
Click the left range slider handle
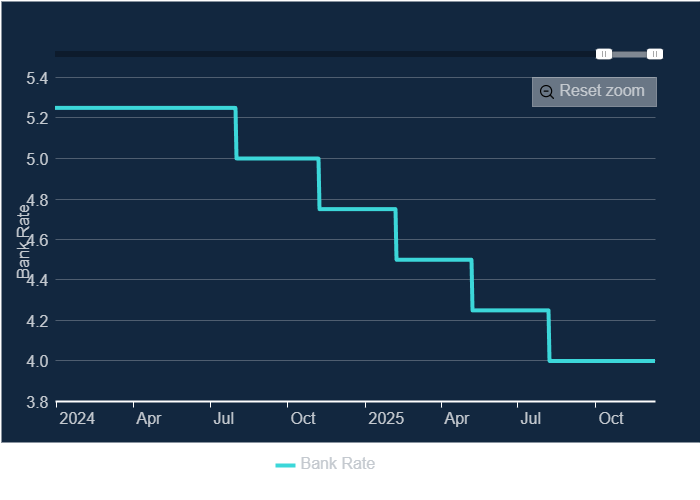(604, 54)
